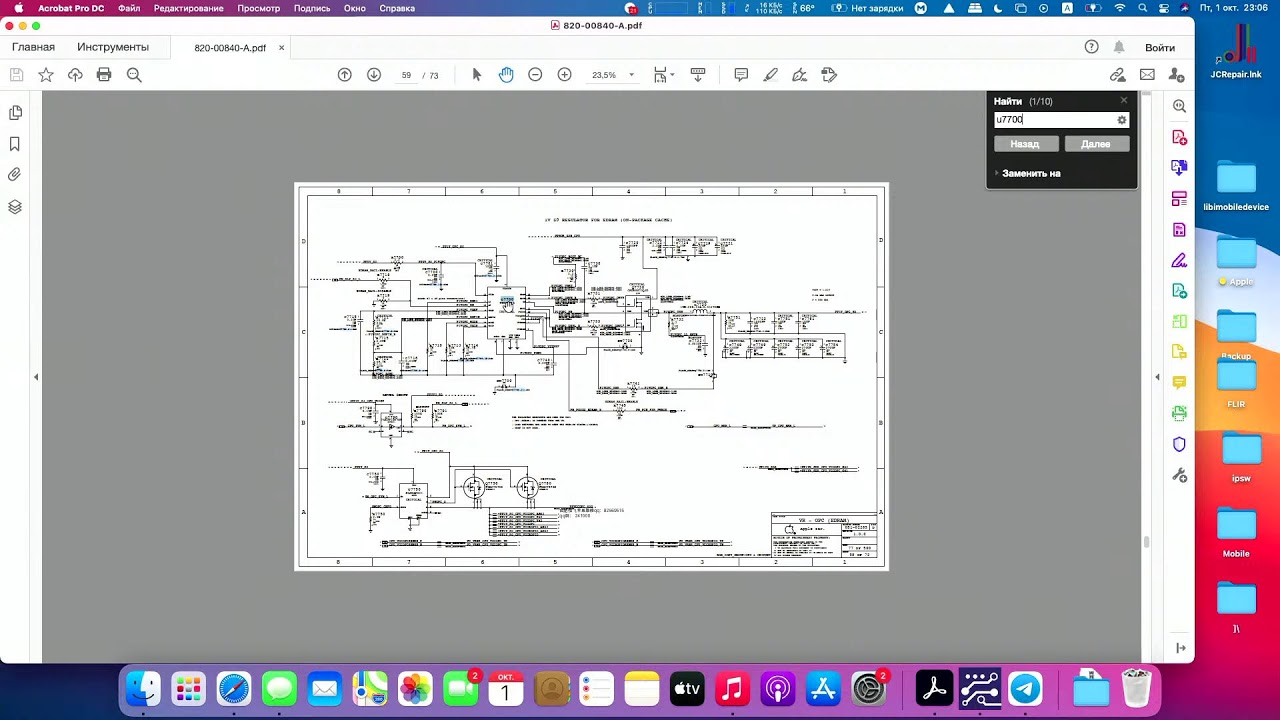Activate the Hand pan tool
Image resolution: width=1280 pixels, height=720 pixels.
pos(506,75)
